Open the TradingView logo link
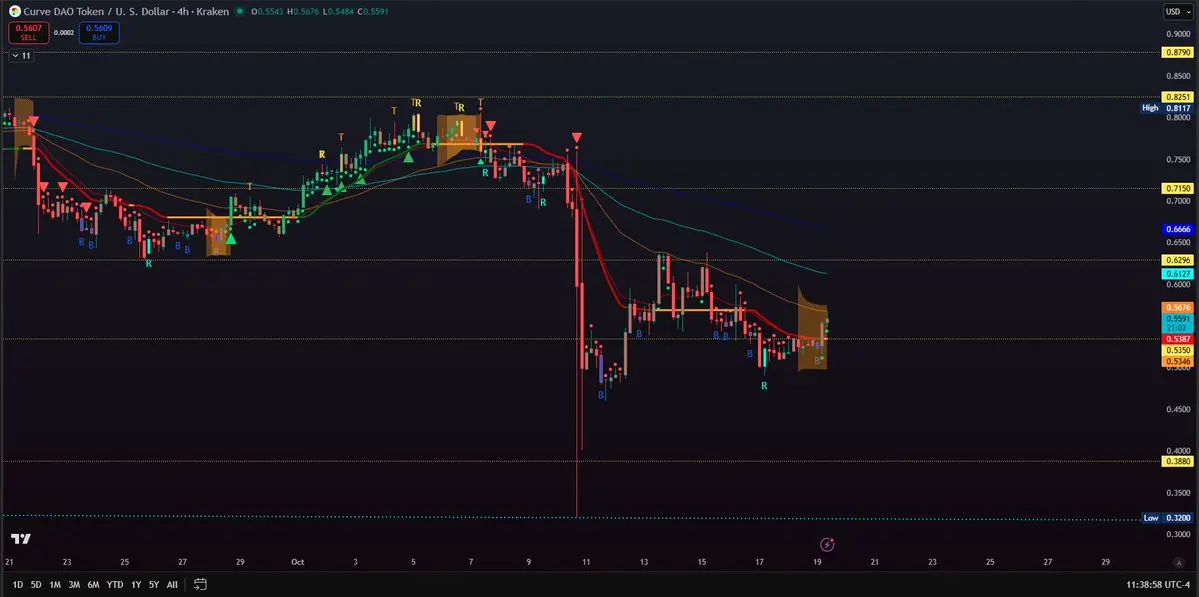1199x597 pixels. click(21, 539)
